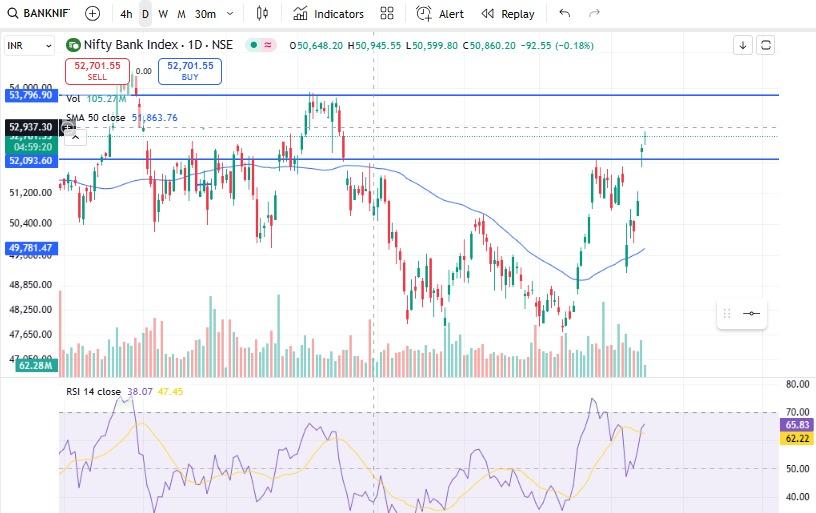Click the compare or add symbol plus icon
Image resolution: width=816 pixels, height=513 pixels.
[92, 14]
